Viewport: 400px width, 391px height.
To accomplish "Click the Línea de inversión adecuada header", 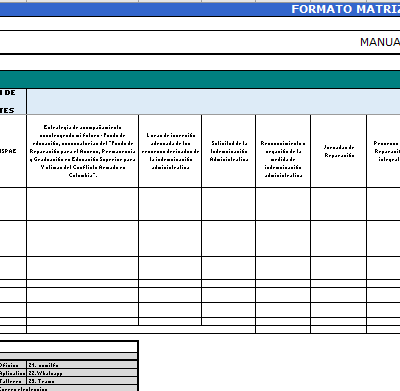I will pos(170,151).
